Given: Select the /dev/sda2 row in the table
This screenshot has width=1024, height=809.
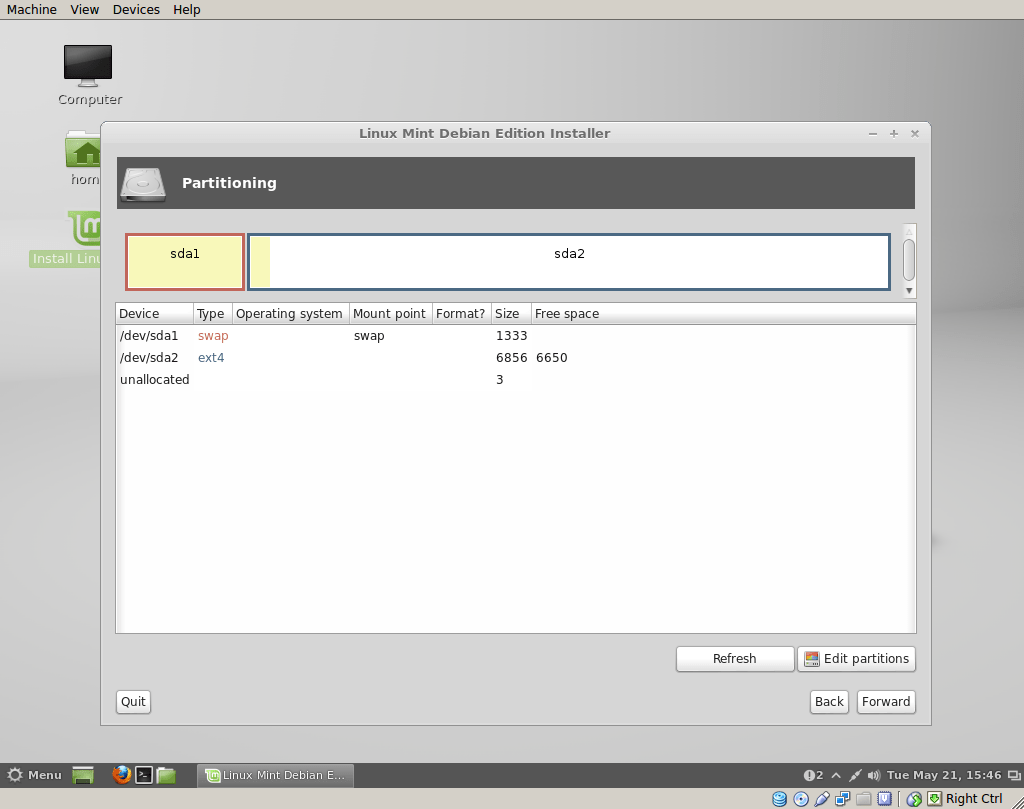Looking at the screenshot, I should click(300, 357).
